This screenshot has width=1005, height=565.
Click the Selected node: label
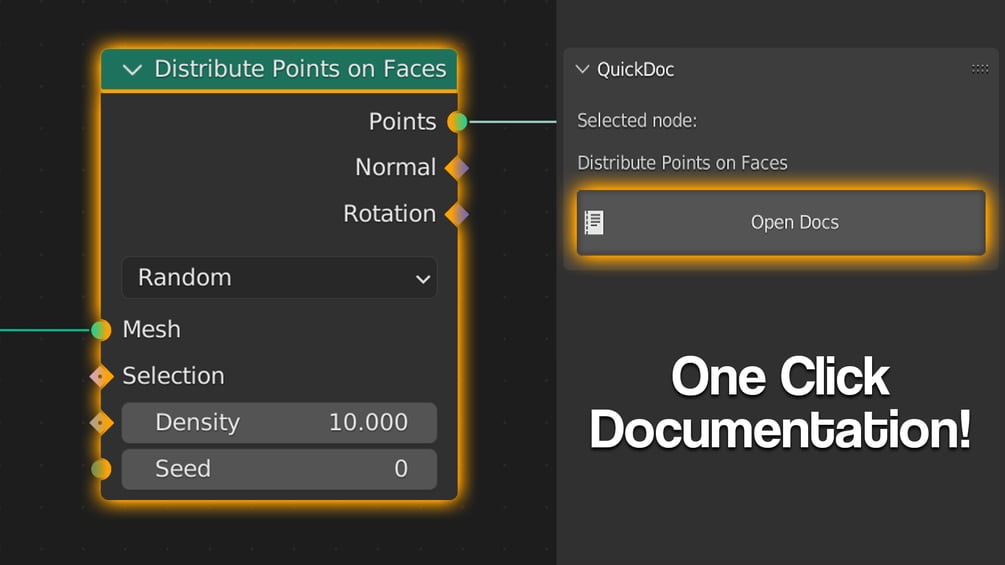tap(637, 121)
